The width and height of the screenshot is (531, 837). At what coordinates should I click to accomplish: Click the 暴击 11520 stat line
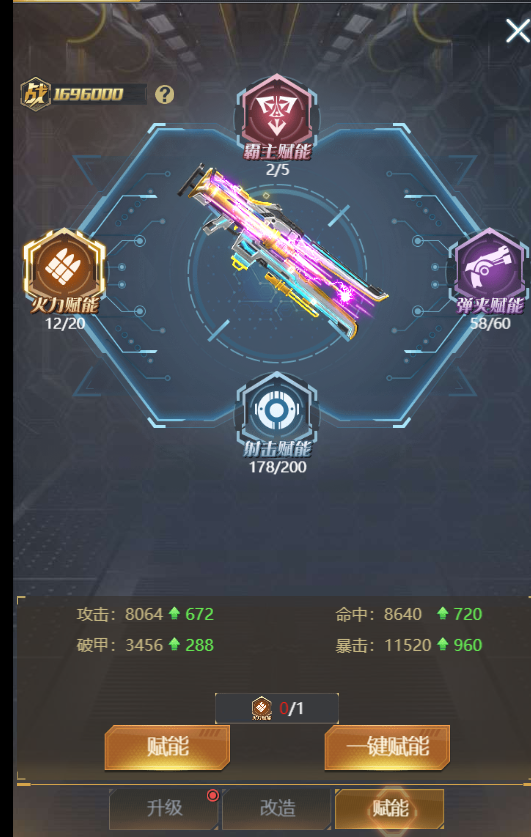(409, 645)
